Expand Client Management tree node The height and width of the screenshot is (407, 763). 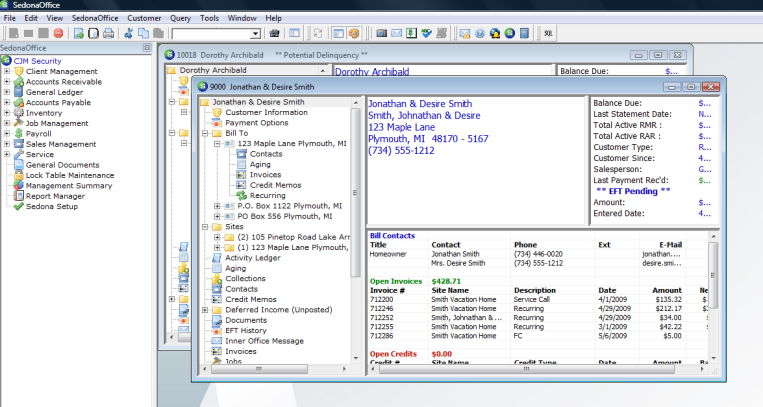click(7, 71)
